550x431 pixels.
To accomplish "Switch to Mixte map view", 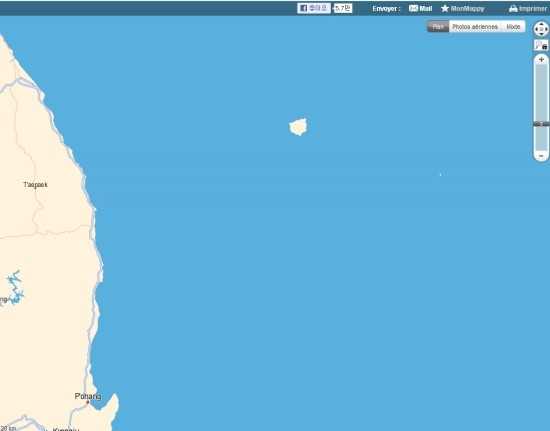I will pos(513,27).
